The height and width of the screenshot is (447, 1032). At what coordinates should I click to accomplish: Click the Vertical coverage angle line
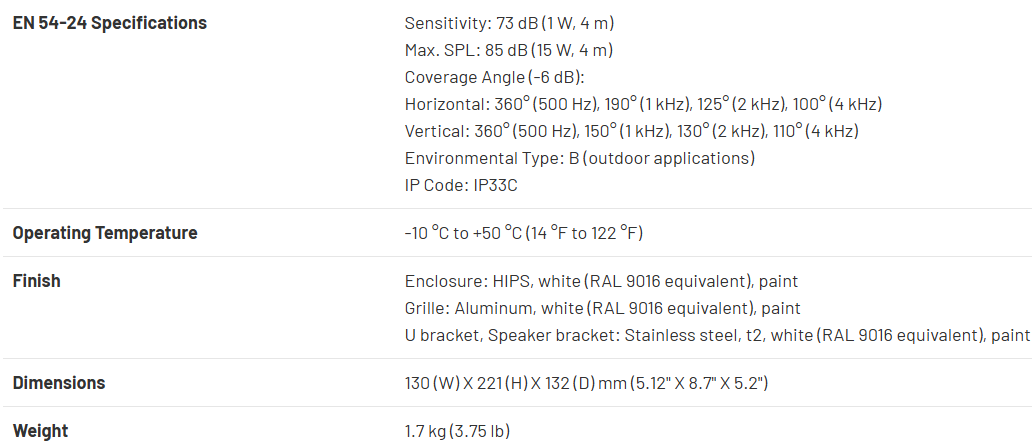tap(631, 131)
